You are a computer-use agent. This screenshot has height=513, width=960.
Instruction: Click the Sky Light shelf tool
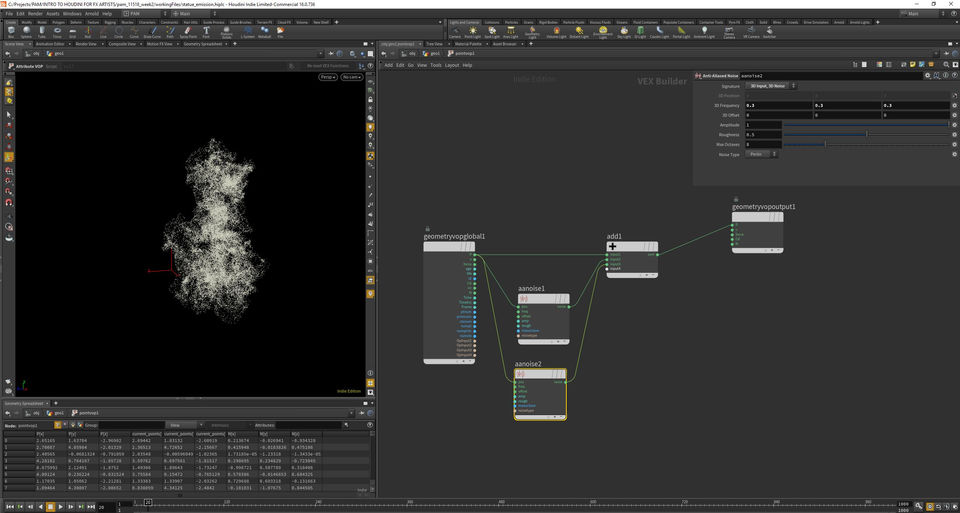[x=622, y=32]
